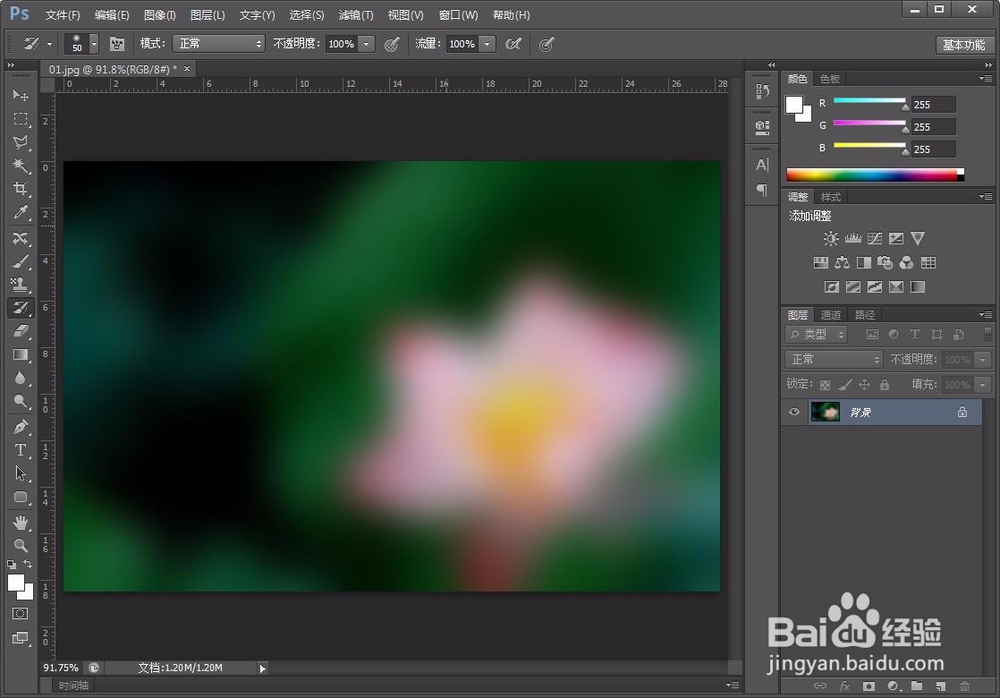Open the 滤镜 menu
Image resolution: width=1000 pixels, height=698 pixels.
355,14
